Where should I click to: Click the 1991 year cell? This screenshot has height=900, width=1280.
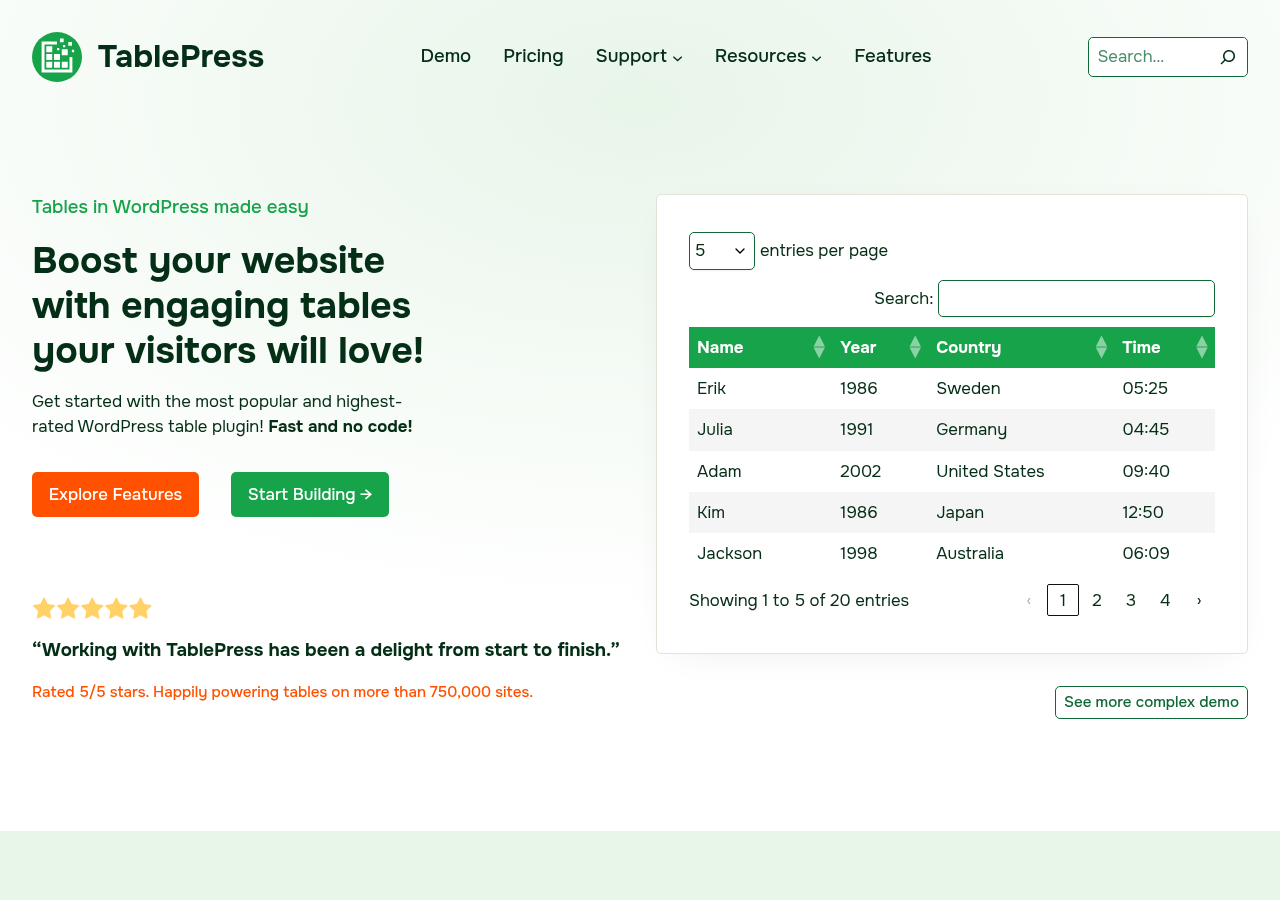tap(880, 429)
